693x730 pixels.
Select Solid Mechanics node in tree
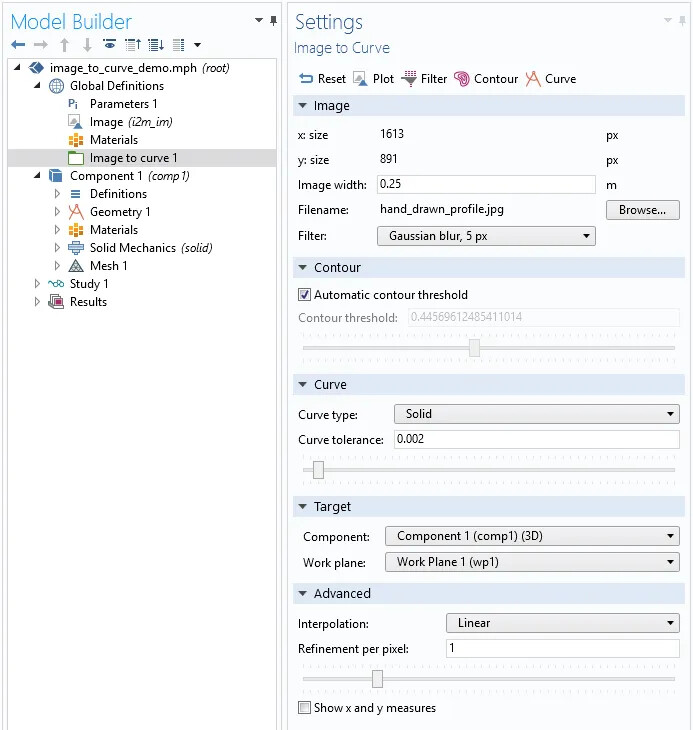pyautogui.click(x=132, y=248)
